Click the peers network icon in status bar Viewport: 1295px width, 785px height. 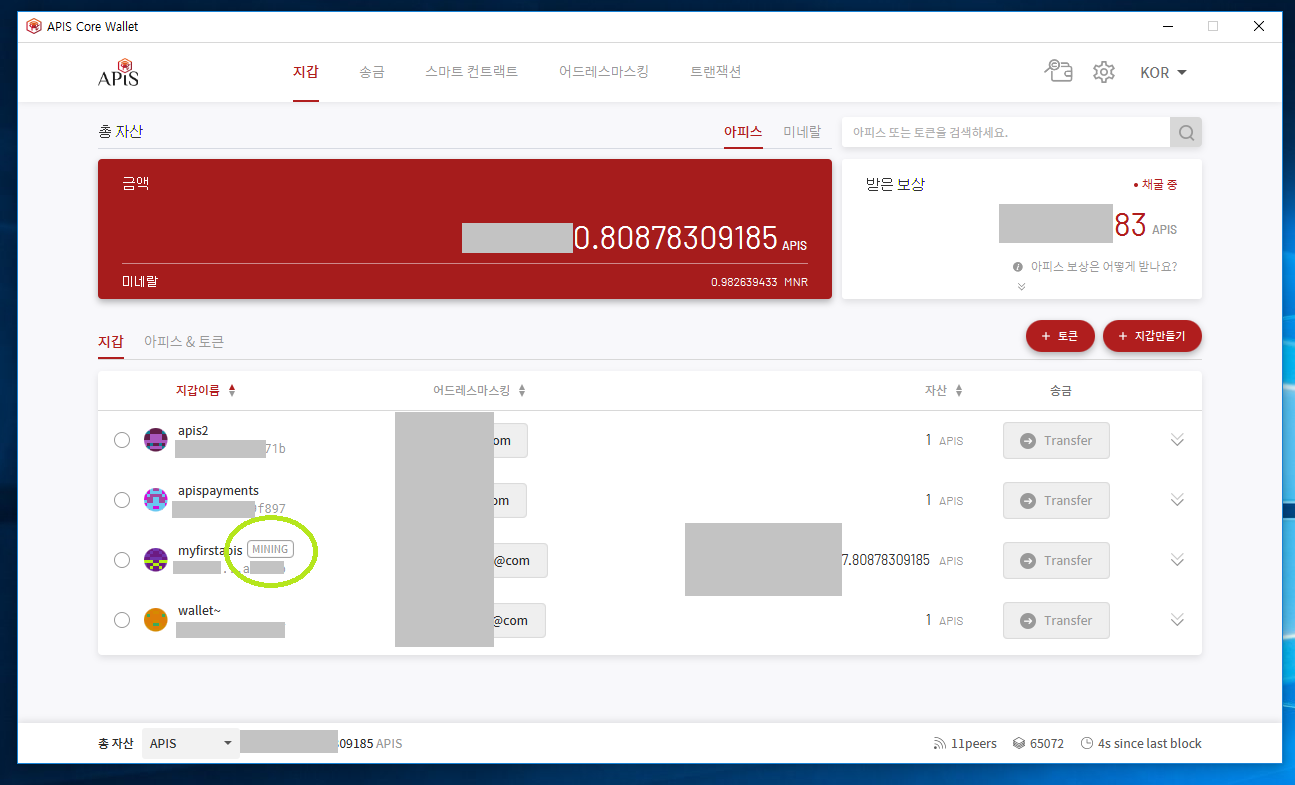pyautogui.click(x=939, y=744)
